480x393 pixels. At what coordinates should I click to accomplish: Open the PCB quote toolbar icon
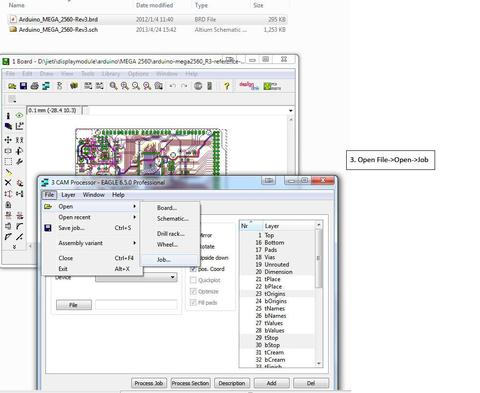click(x=272, y=86)
